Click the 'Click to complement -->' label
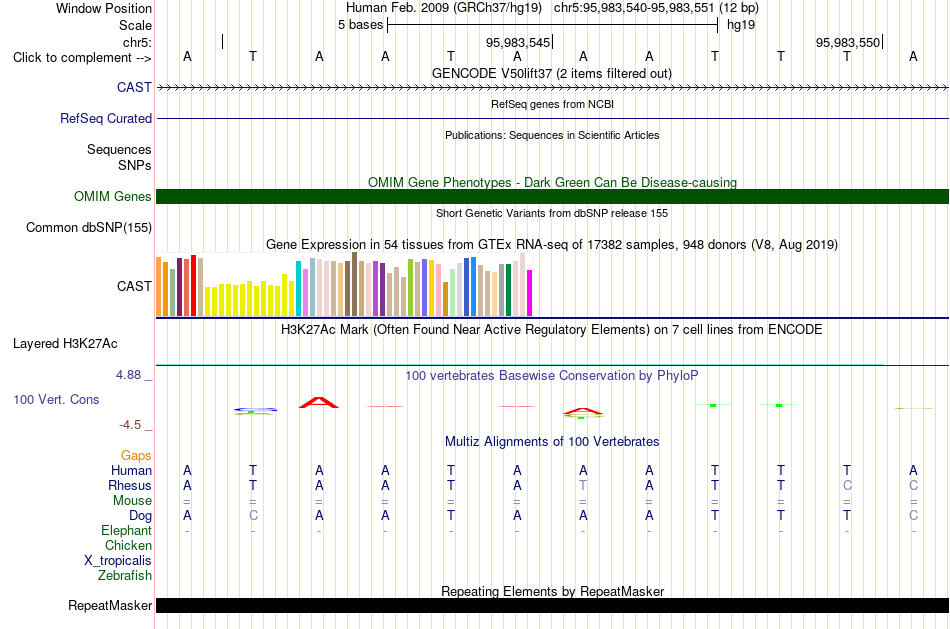 82,58
